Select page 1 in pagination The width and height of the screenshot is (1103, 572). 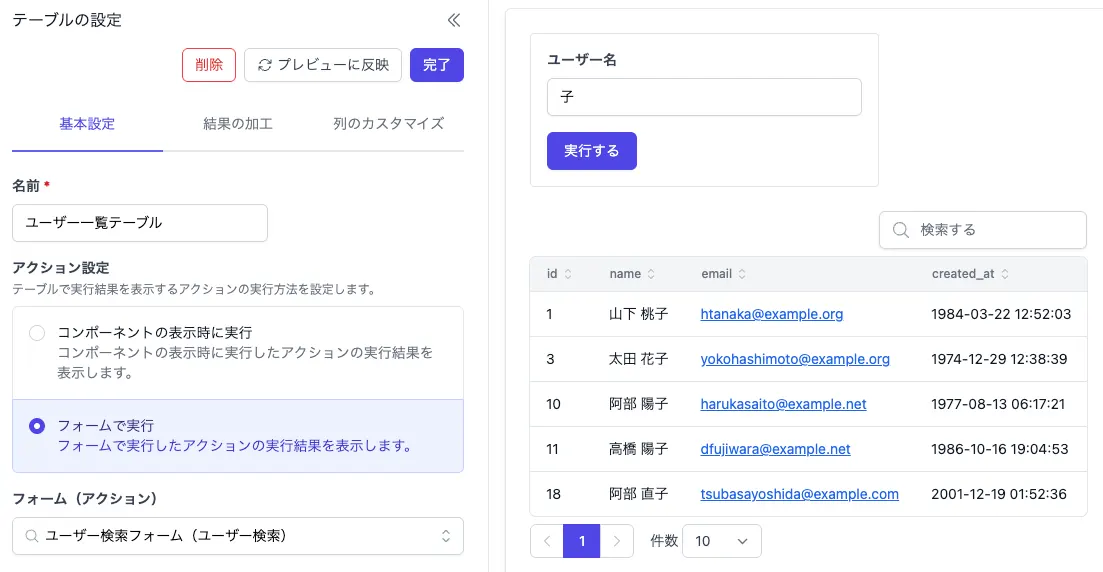click(x=582, y=541)
